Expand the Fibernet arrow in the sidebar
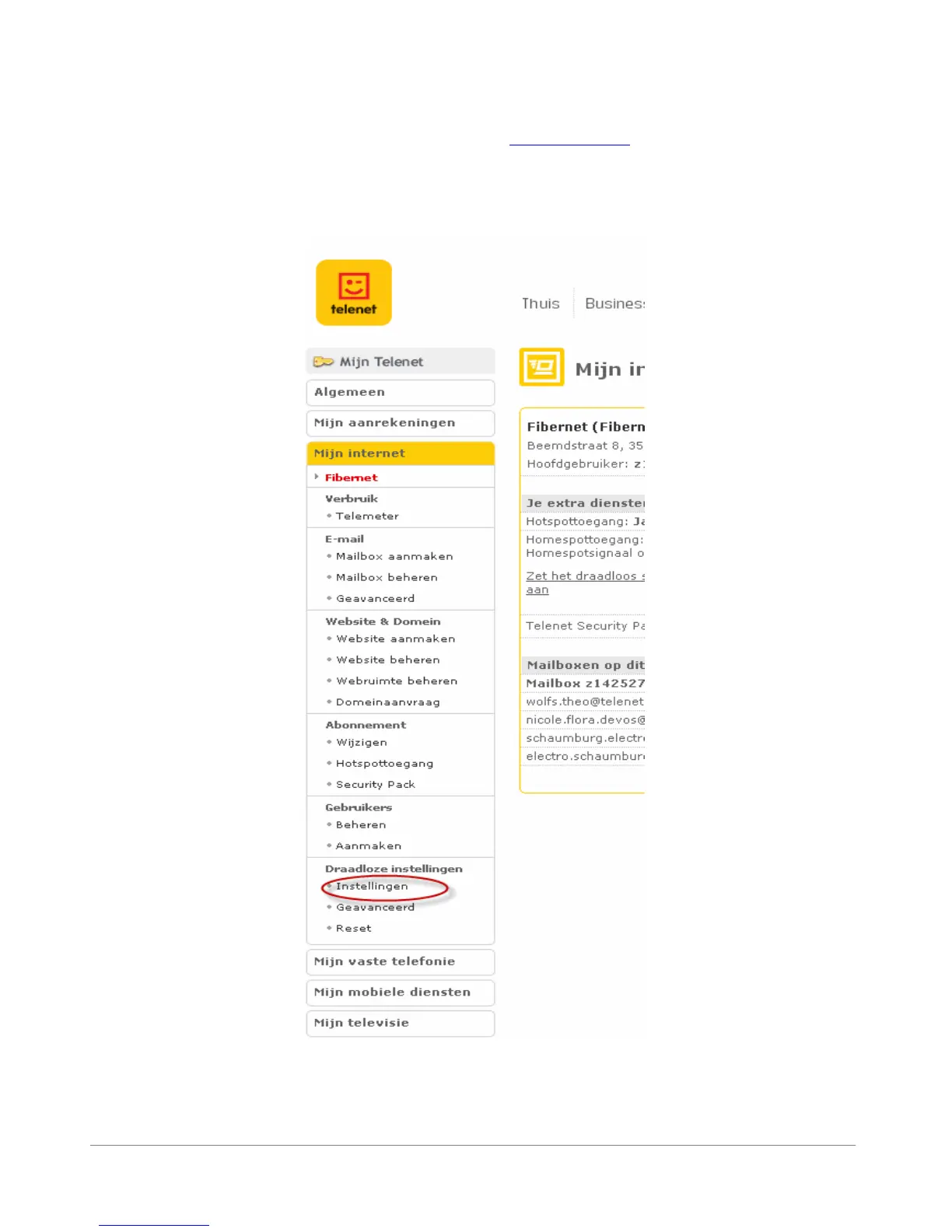Viewport: 952px width, 1232px height. 317,477
